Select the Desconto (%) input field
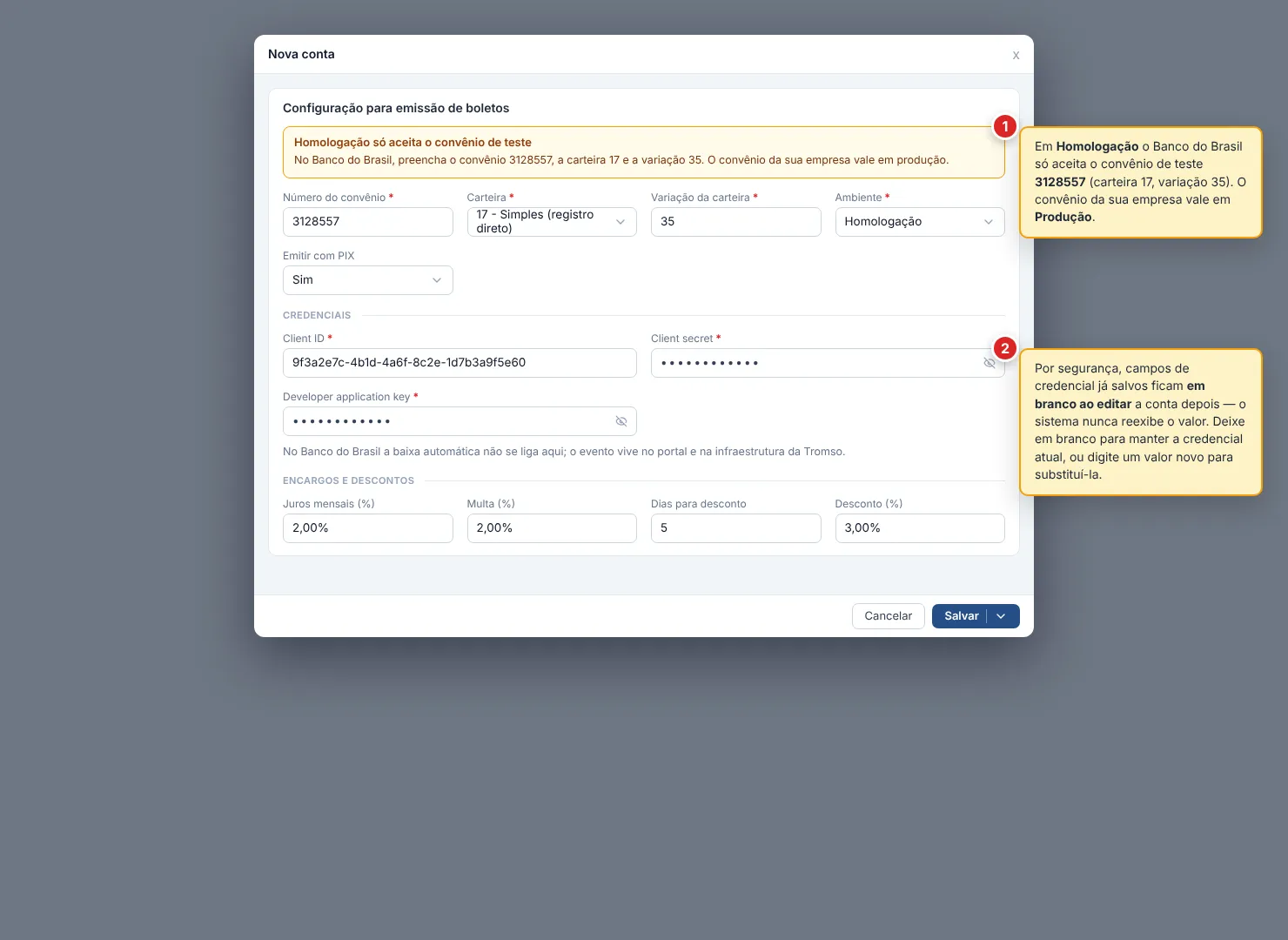This screenshot has height=940, width=1288. coord(920,528)
